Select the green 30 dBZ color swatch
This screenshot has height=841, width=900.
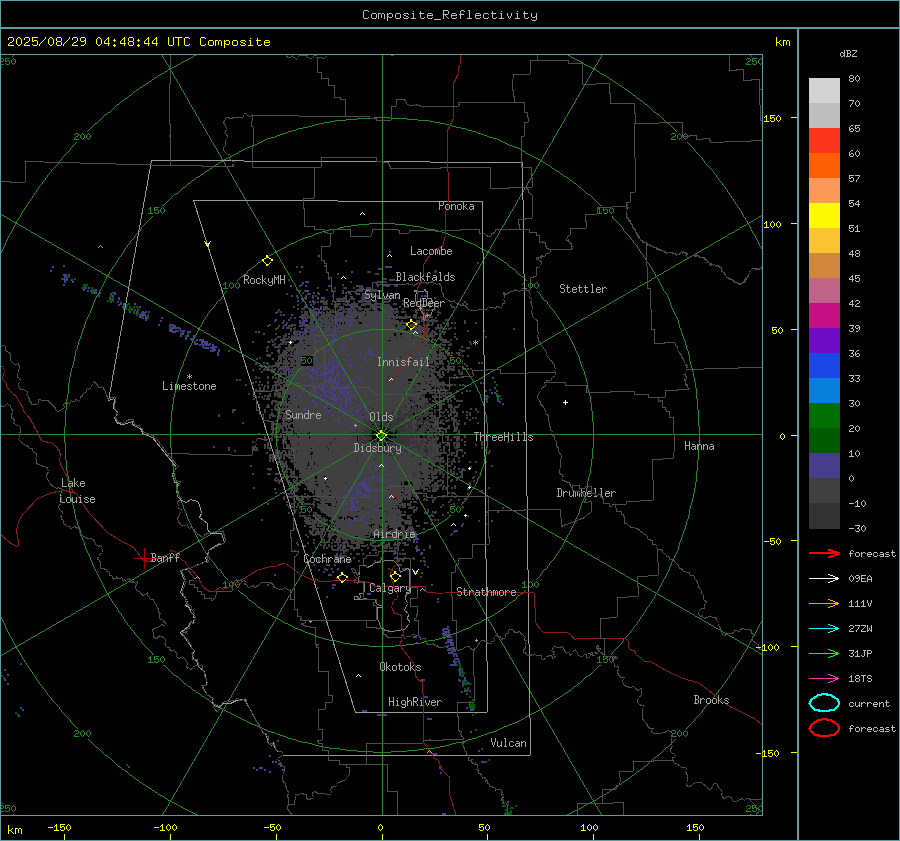(x=824, y=416)
